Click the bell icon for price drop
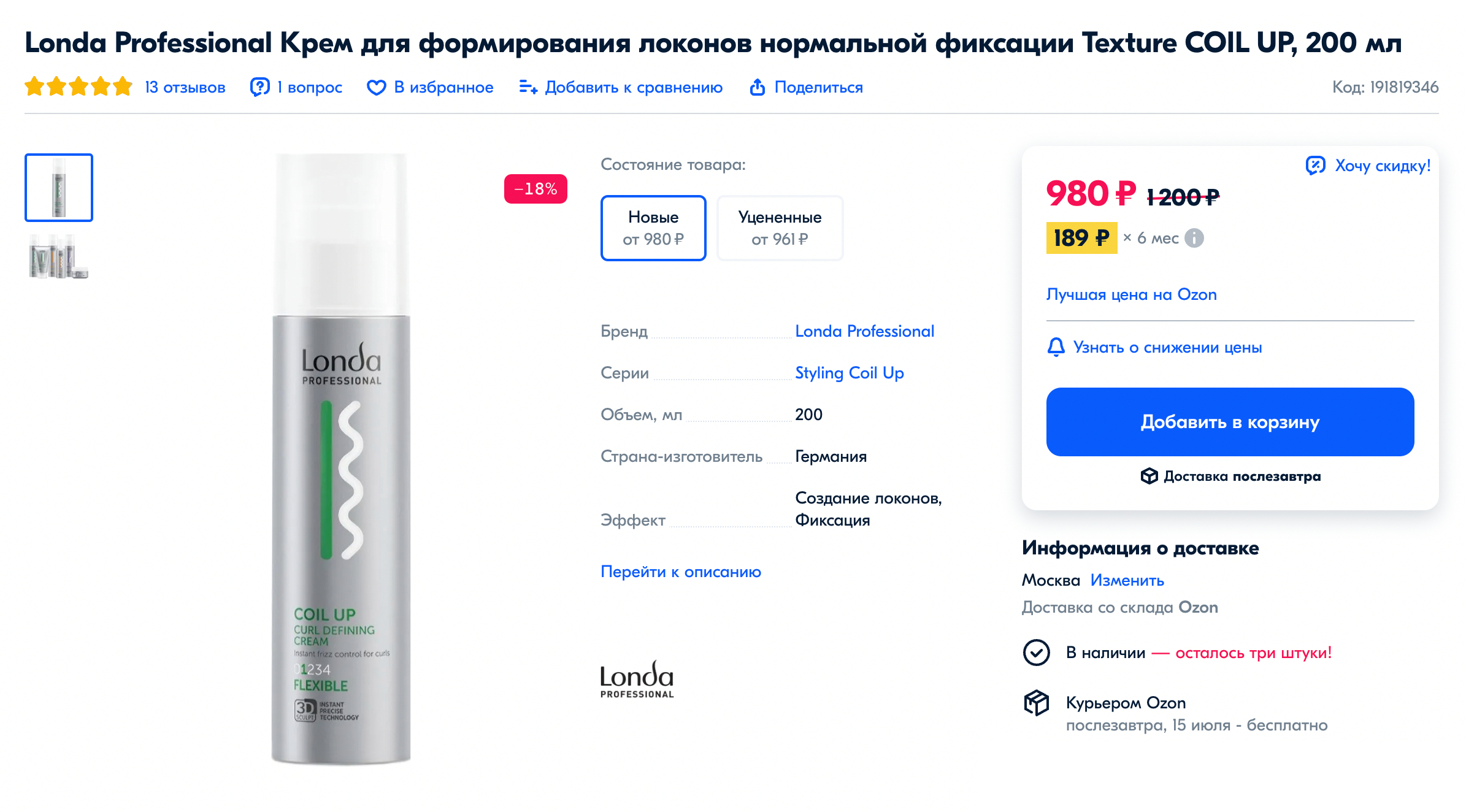 click(x=1056, y=347)
